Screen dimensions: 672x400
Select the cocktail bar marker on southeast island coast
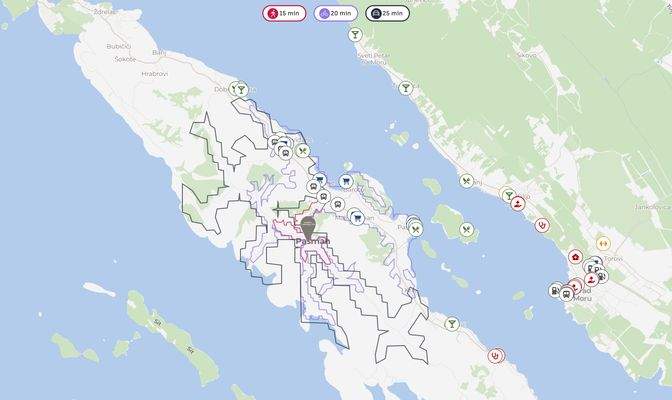point(452,324)
